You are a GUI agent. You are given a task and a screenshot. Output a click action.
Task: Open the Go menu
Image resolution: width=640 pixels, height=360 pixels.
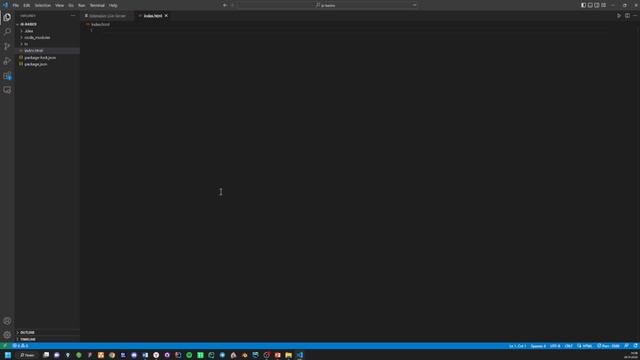(x=71, y=5)
